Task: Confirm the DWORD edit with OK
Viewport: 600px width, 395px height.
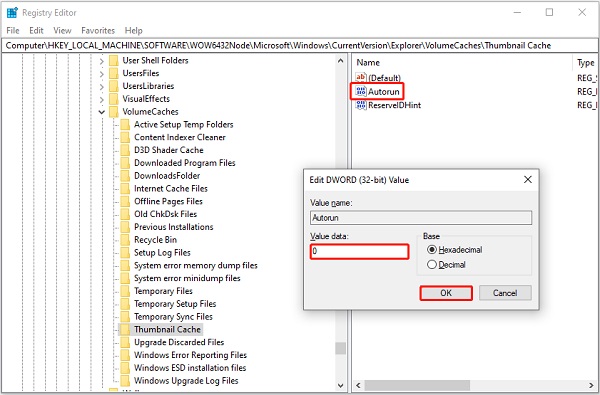Action: point(446,293)
